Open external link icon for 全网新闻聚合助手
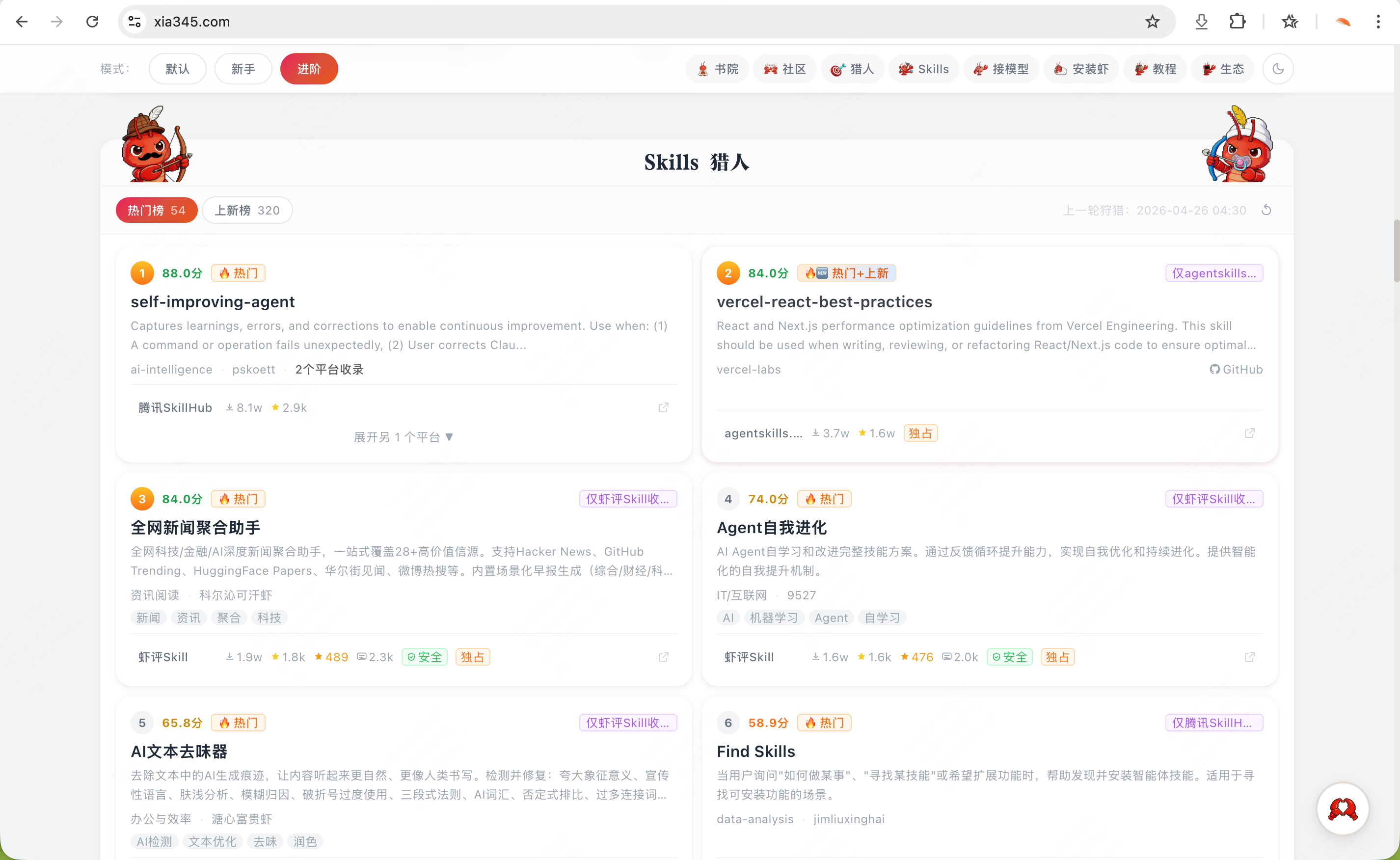Viewport: 1400px width, 860px height. [663, 657]
